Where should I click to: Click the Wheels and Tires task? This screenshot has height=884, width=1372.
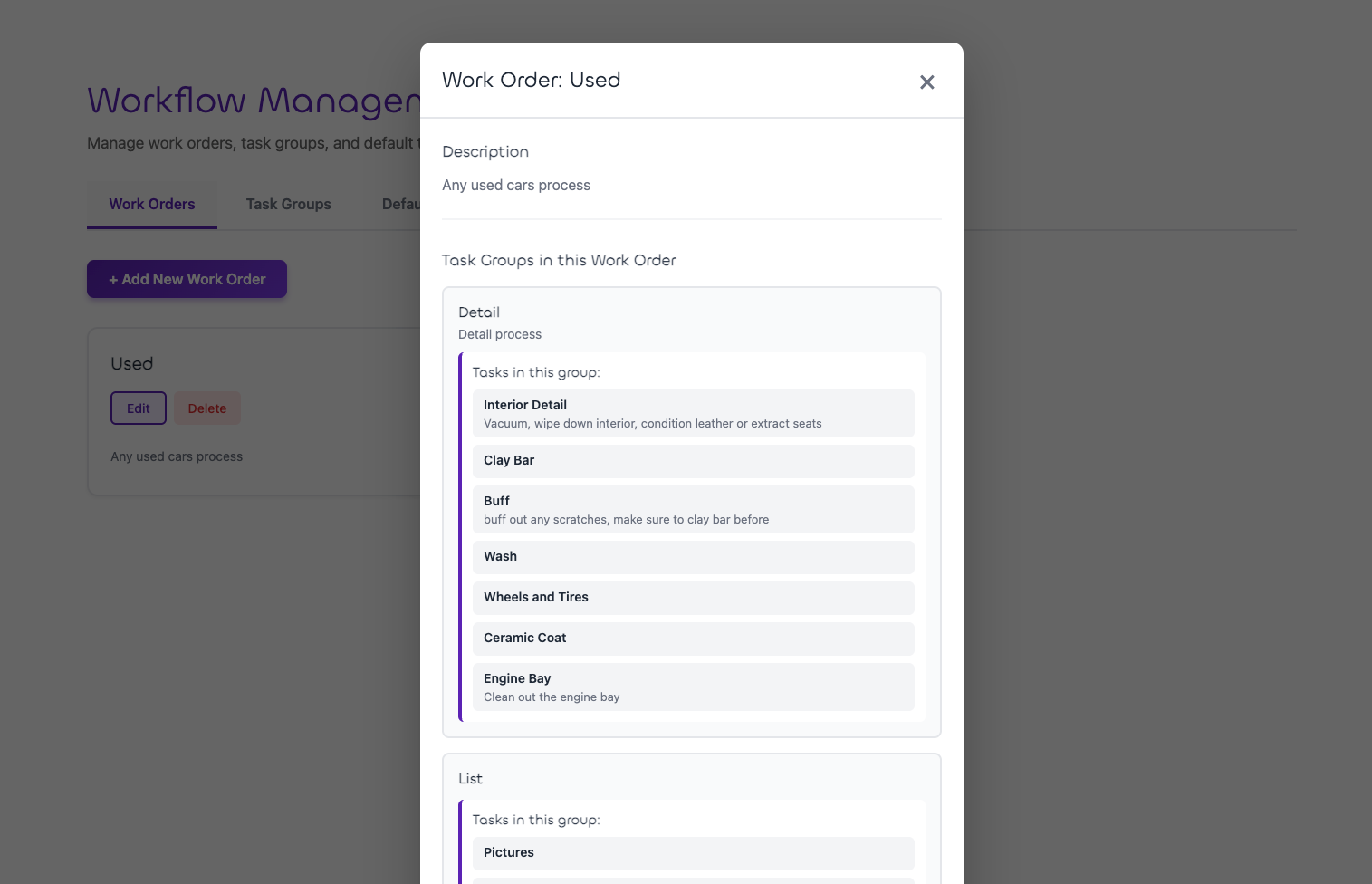693,598
